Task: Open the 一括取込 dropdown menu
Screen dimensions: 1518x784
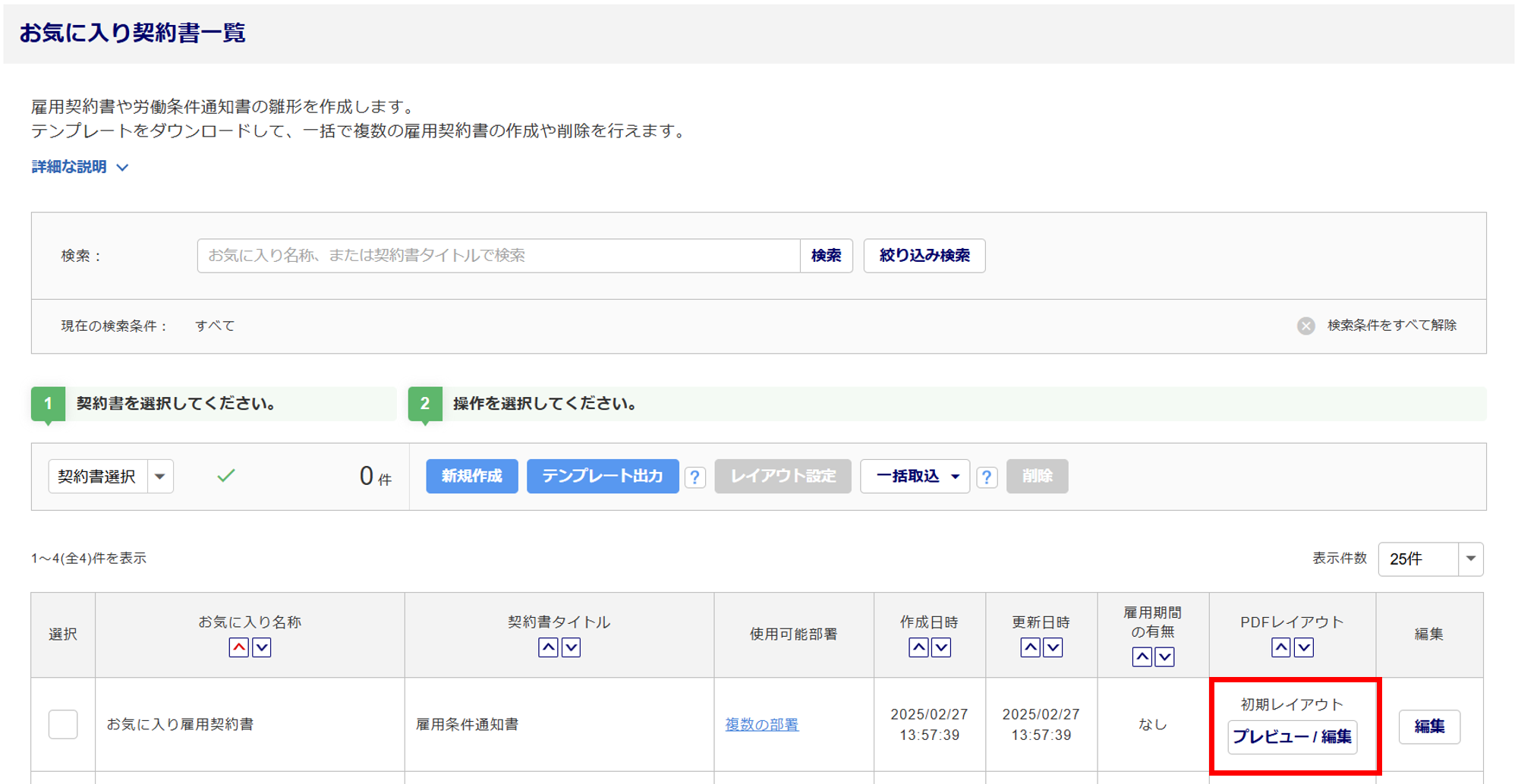Action: (x=915, y=477)
